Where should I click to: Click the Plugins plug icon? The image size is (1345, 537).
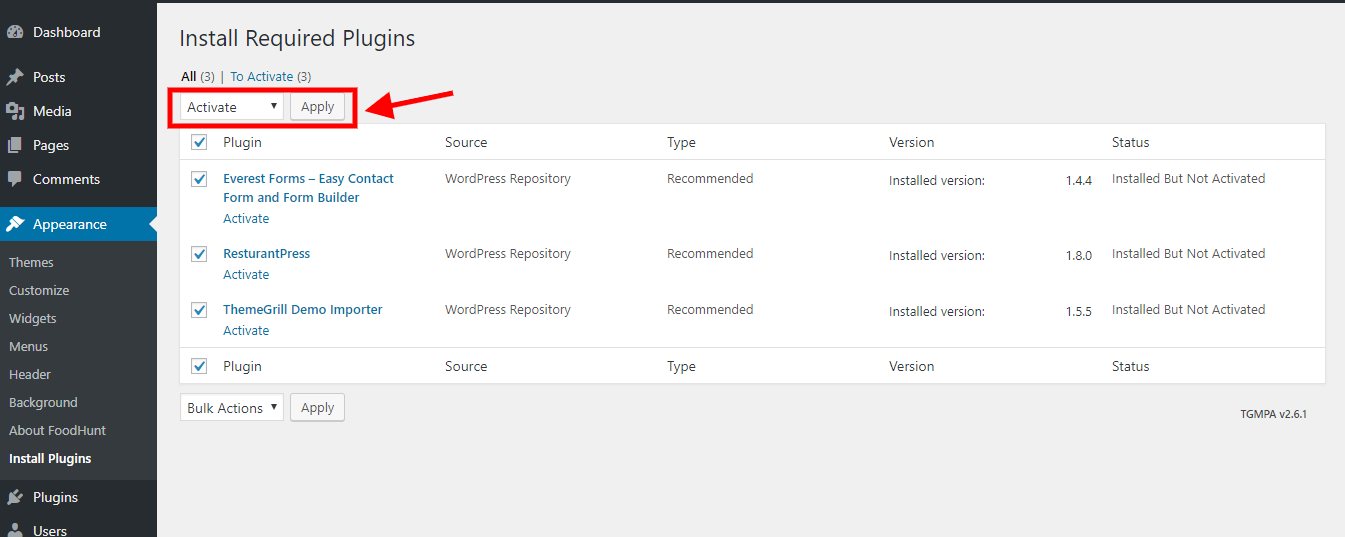click(x=15, y=497)
